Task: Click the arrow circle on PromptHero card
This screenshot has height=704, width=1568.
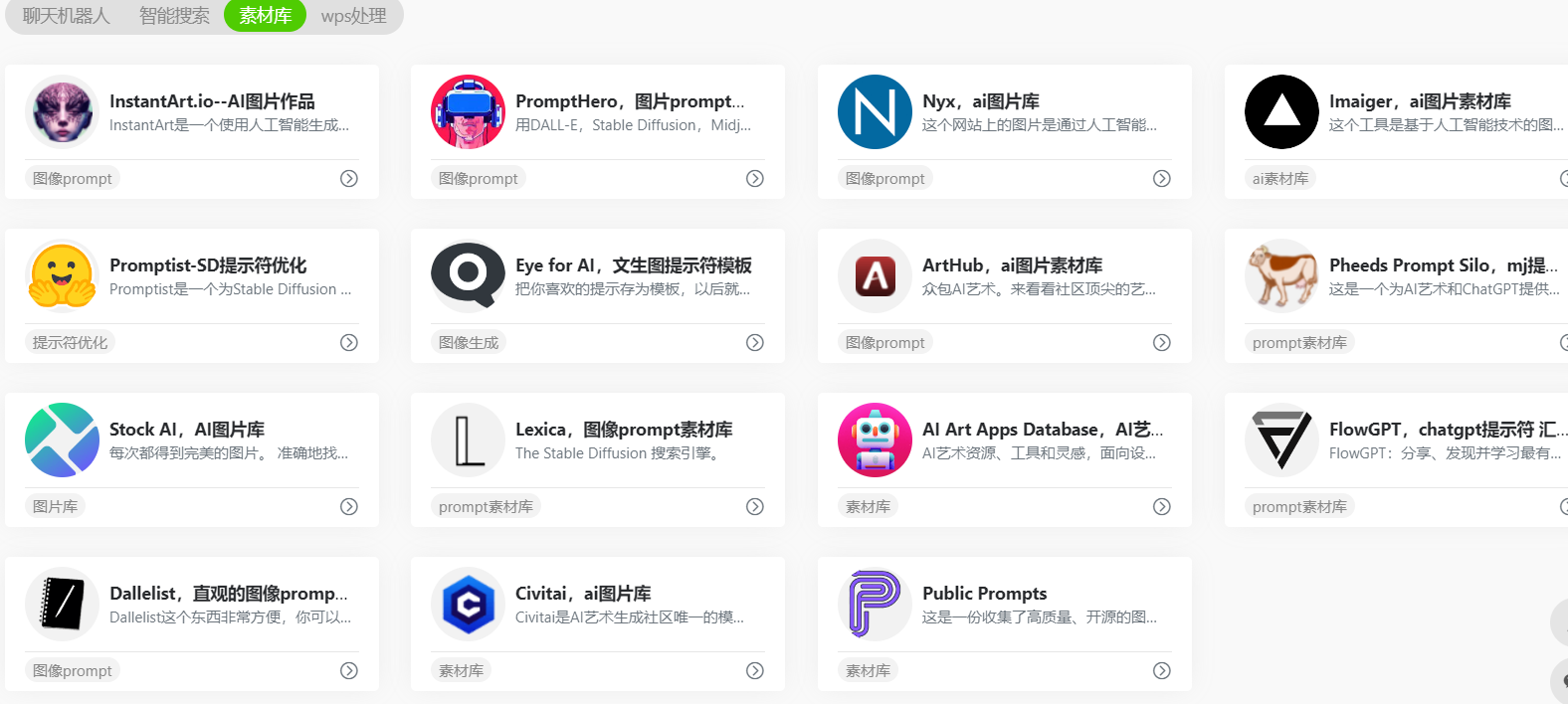Action: click(755, 178)
